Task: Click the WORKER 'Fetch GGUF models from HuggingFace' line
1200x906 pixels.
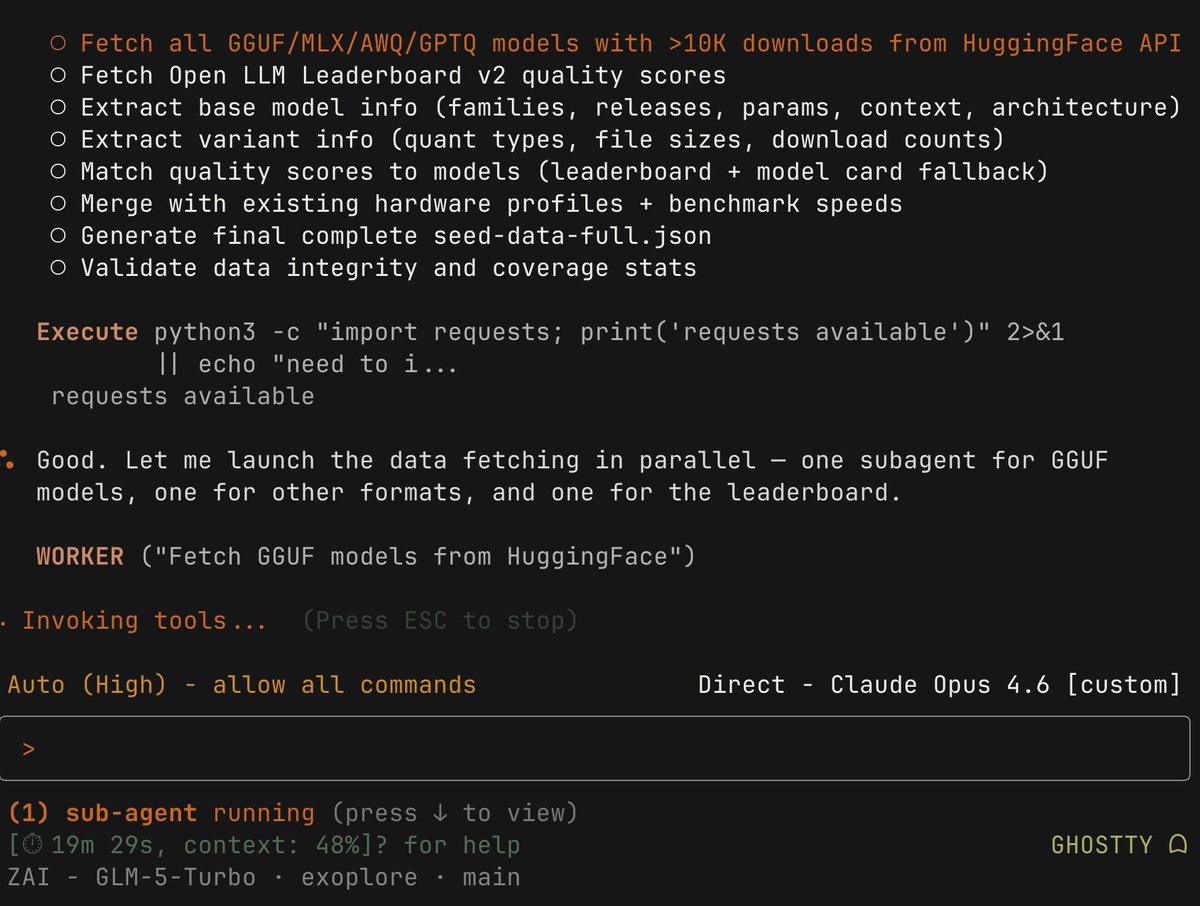Action: (365, 556)
